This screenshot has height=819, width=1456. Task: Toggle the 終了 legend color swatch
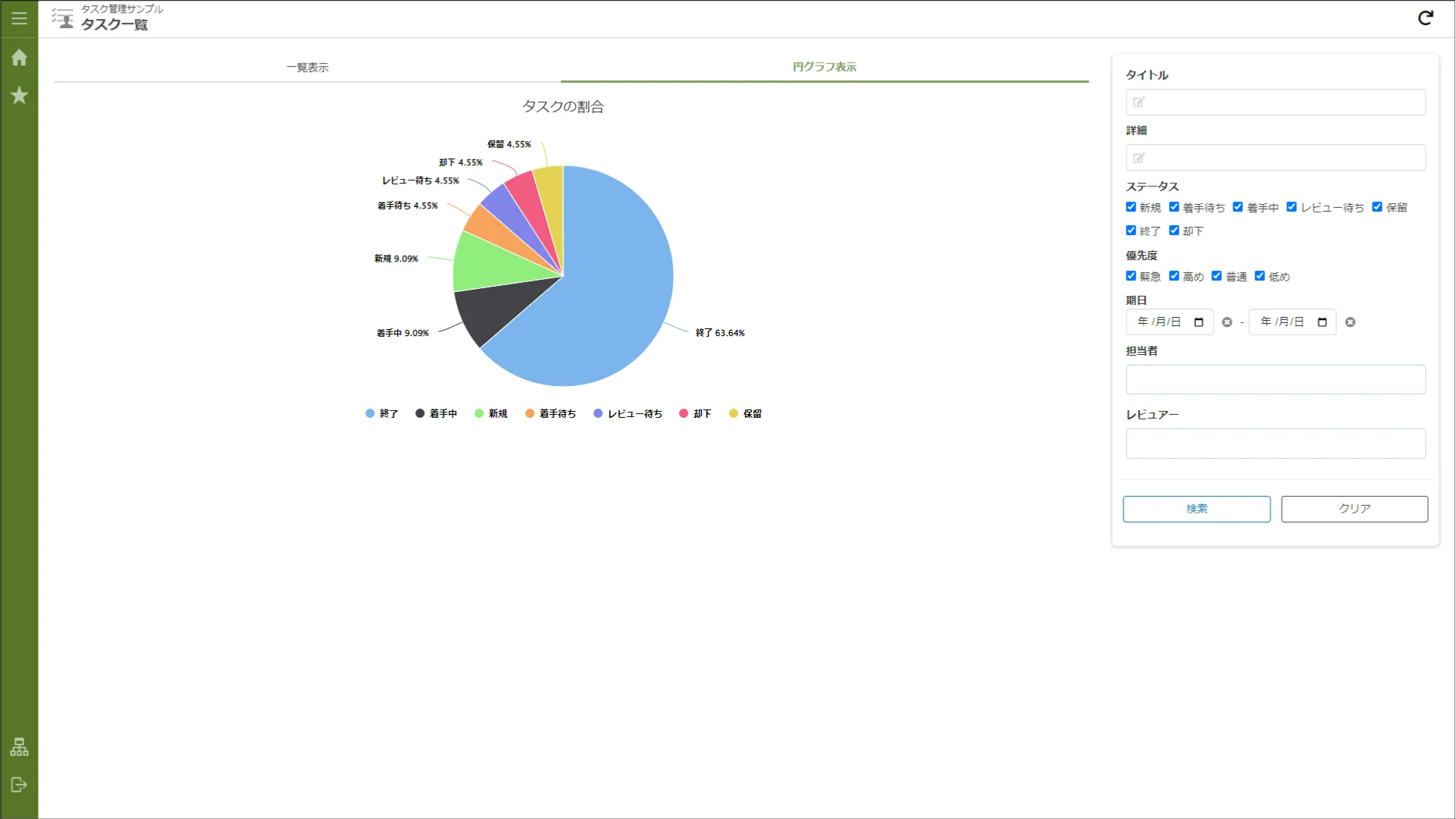coord(370,413)
